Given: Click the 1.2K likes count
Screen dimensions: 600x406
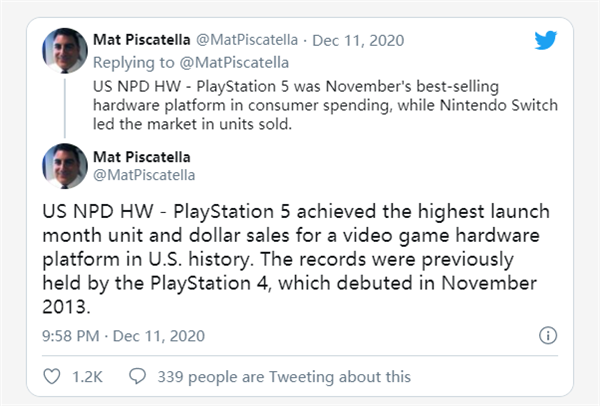Looking at the screenshot, I should (87, 377).
